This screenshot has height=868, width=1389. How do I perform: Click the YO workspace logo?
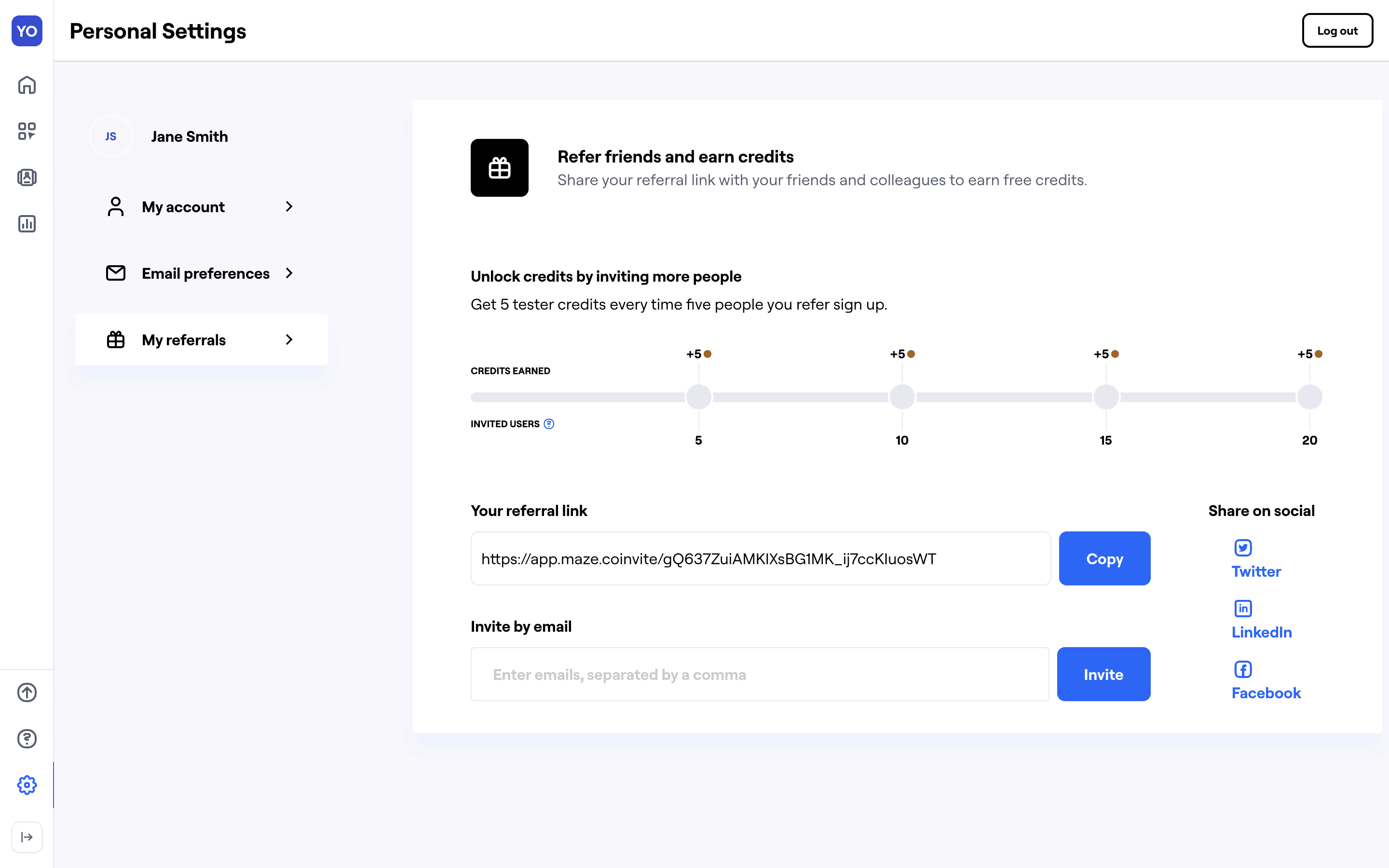pyautogui.click(x=27, y=31)
